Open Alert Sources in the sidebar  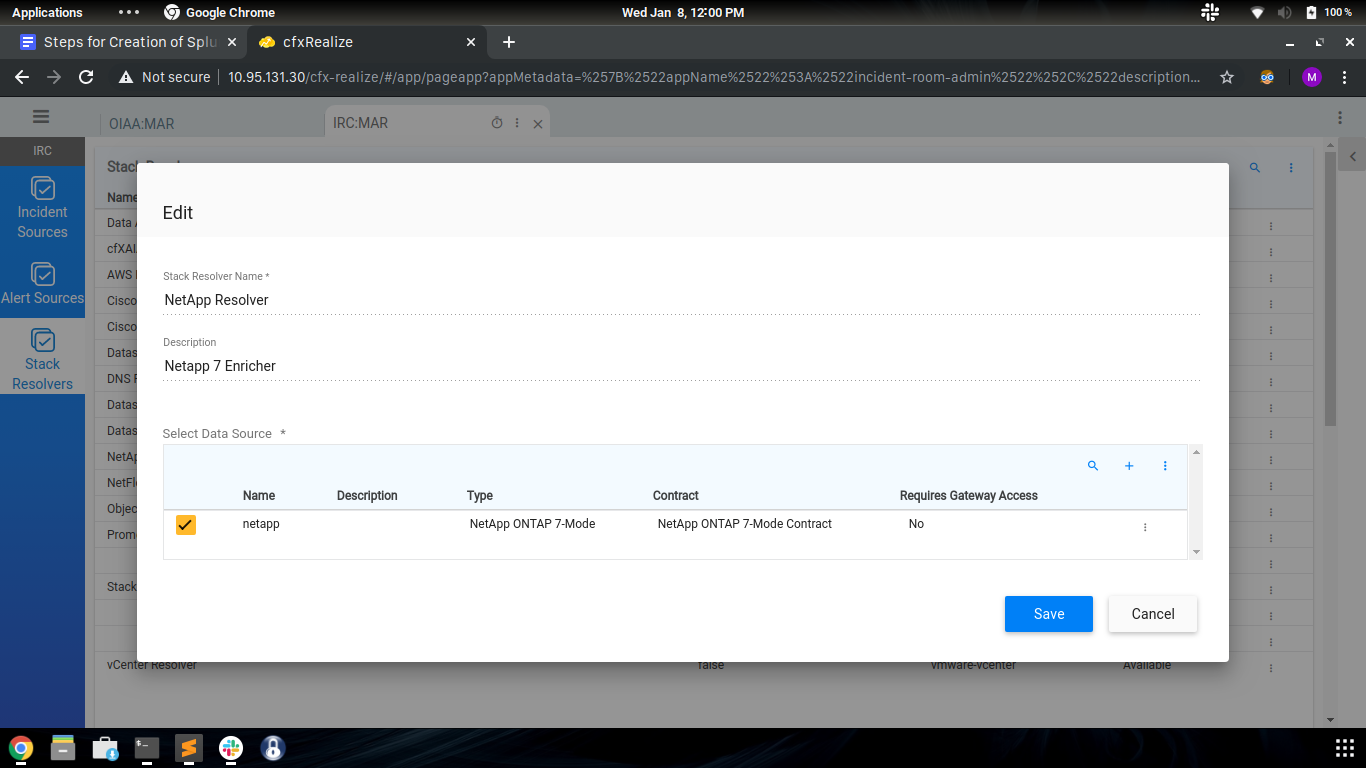[x=42, y=284]
